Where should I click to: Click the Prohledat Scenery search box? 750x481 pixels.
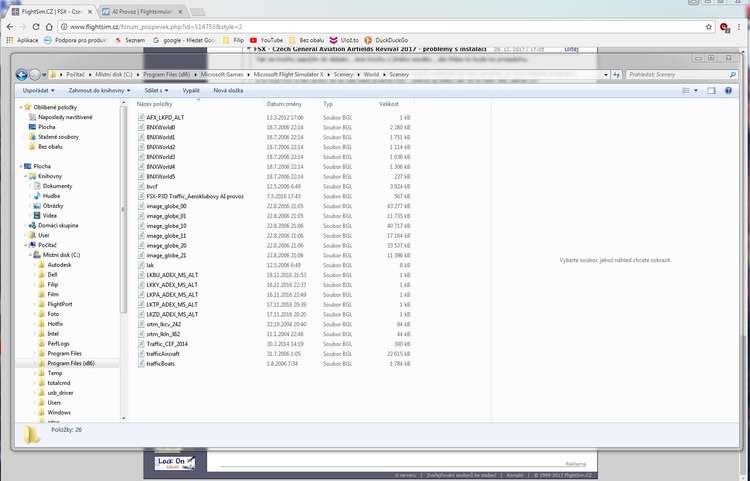pos(681,75)
